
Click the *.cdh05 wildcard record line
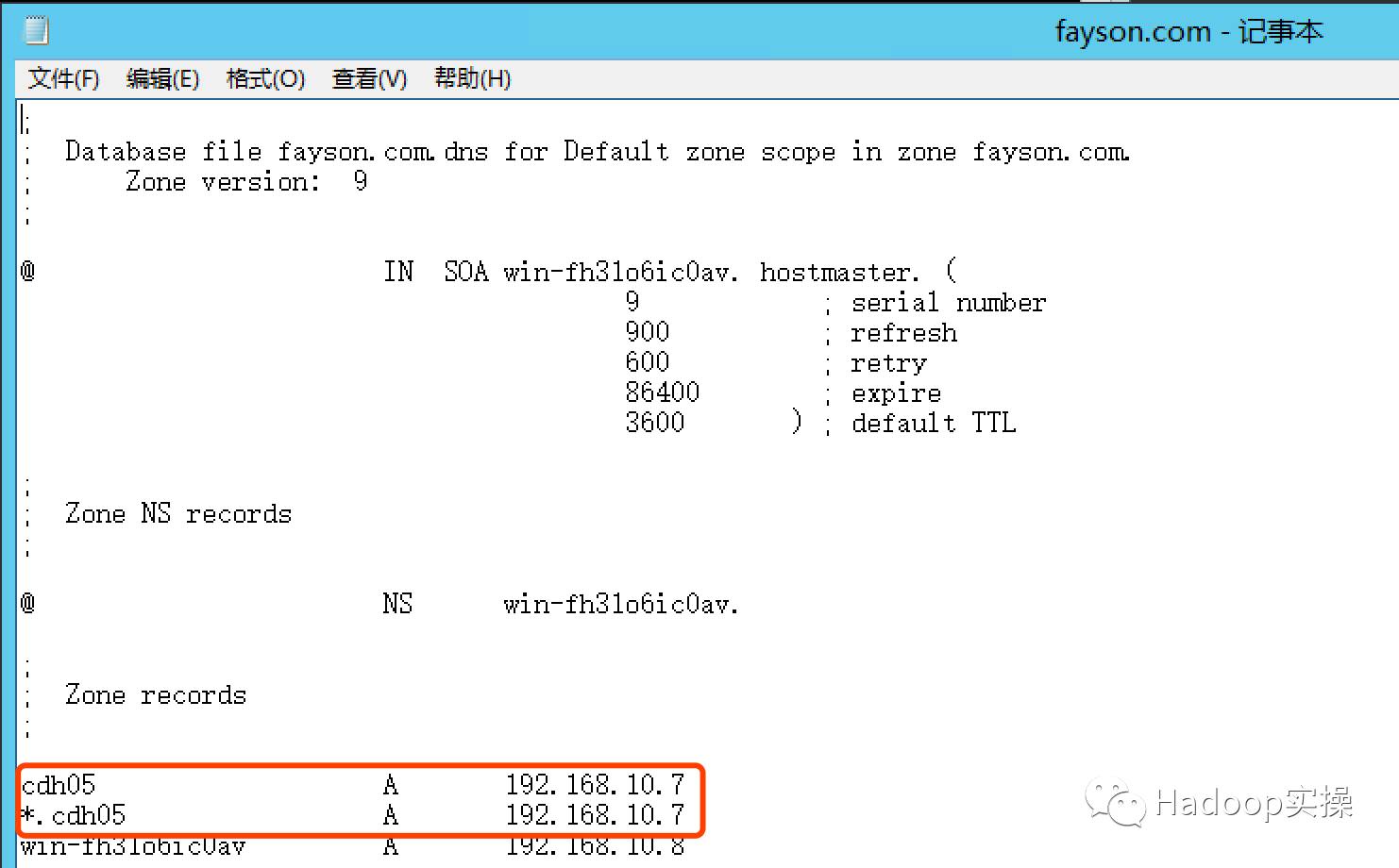(74, 815)
